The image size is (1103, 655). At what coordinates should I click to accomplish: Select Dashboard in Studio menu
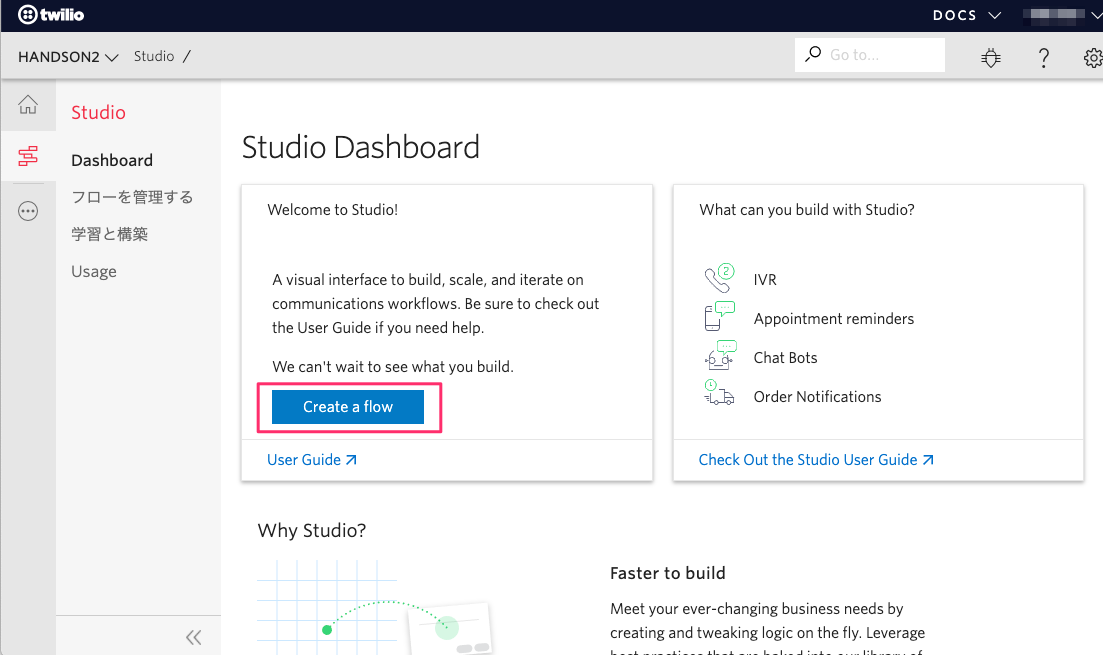coord(112,160)
